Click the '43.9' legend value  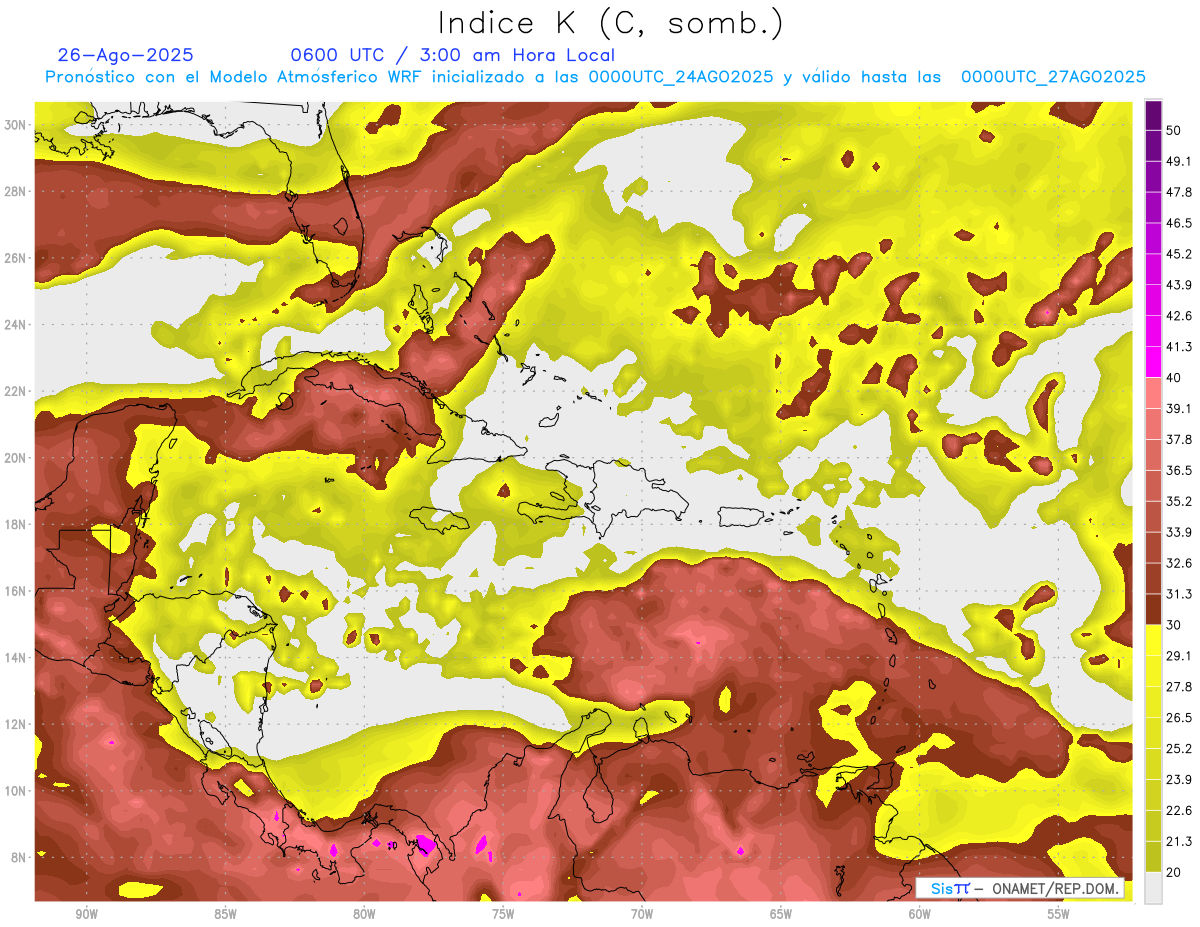1179,285
